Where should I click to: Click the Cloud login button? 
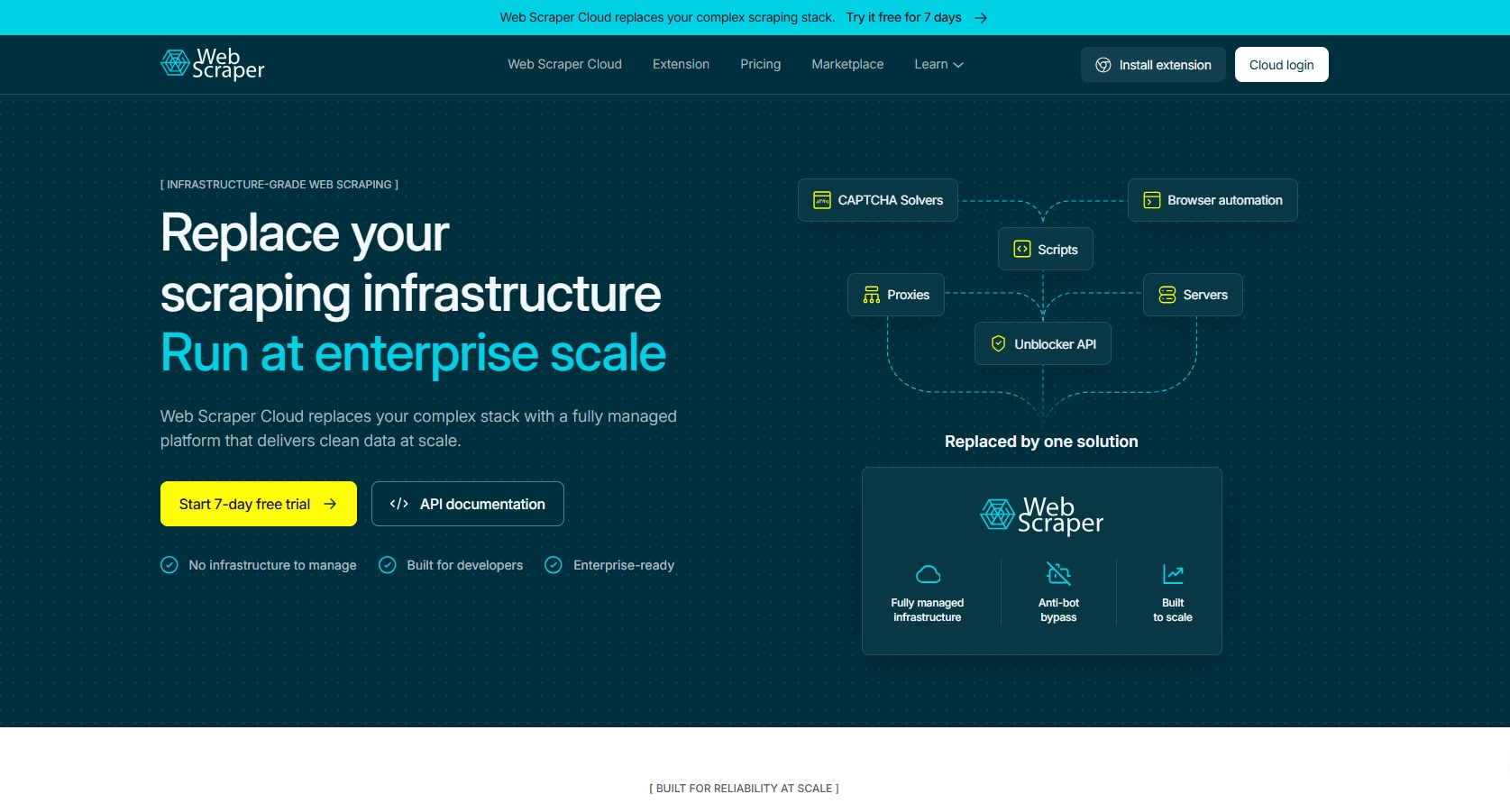[1281, 65]
